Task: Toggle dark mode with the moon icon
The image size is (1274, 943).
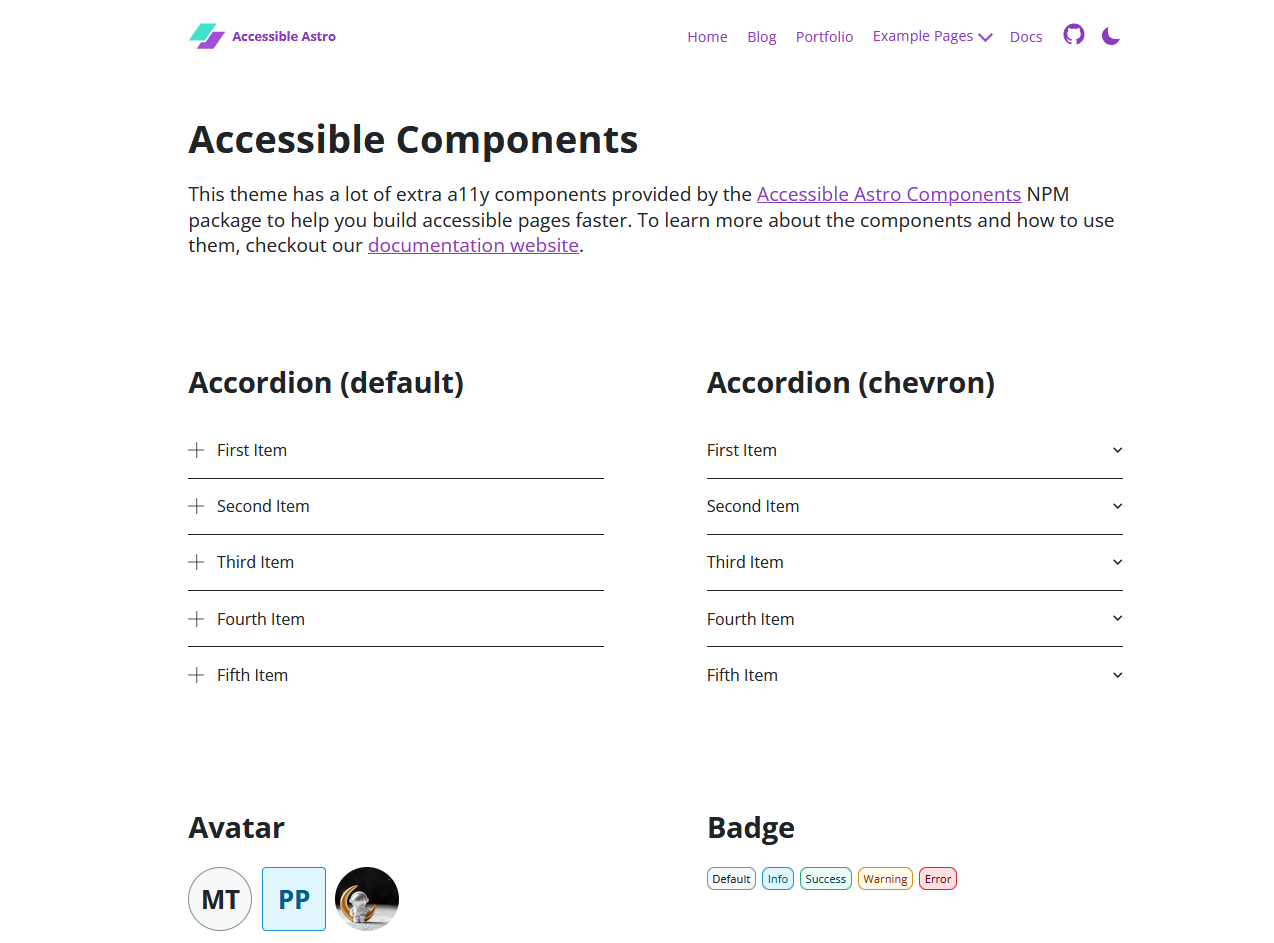Action: click(1110, 35)
